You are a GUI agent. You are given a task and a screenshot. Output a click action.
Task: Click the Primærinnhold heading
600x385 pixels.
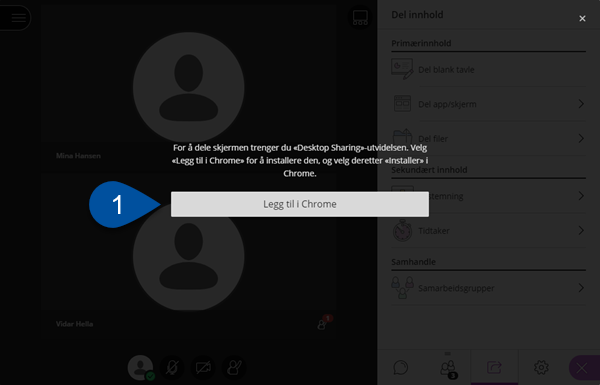tap(421, 43)
